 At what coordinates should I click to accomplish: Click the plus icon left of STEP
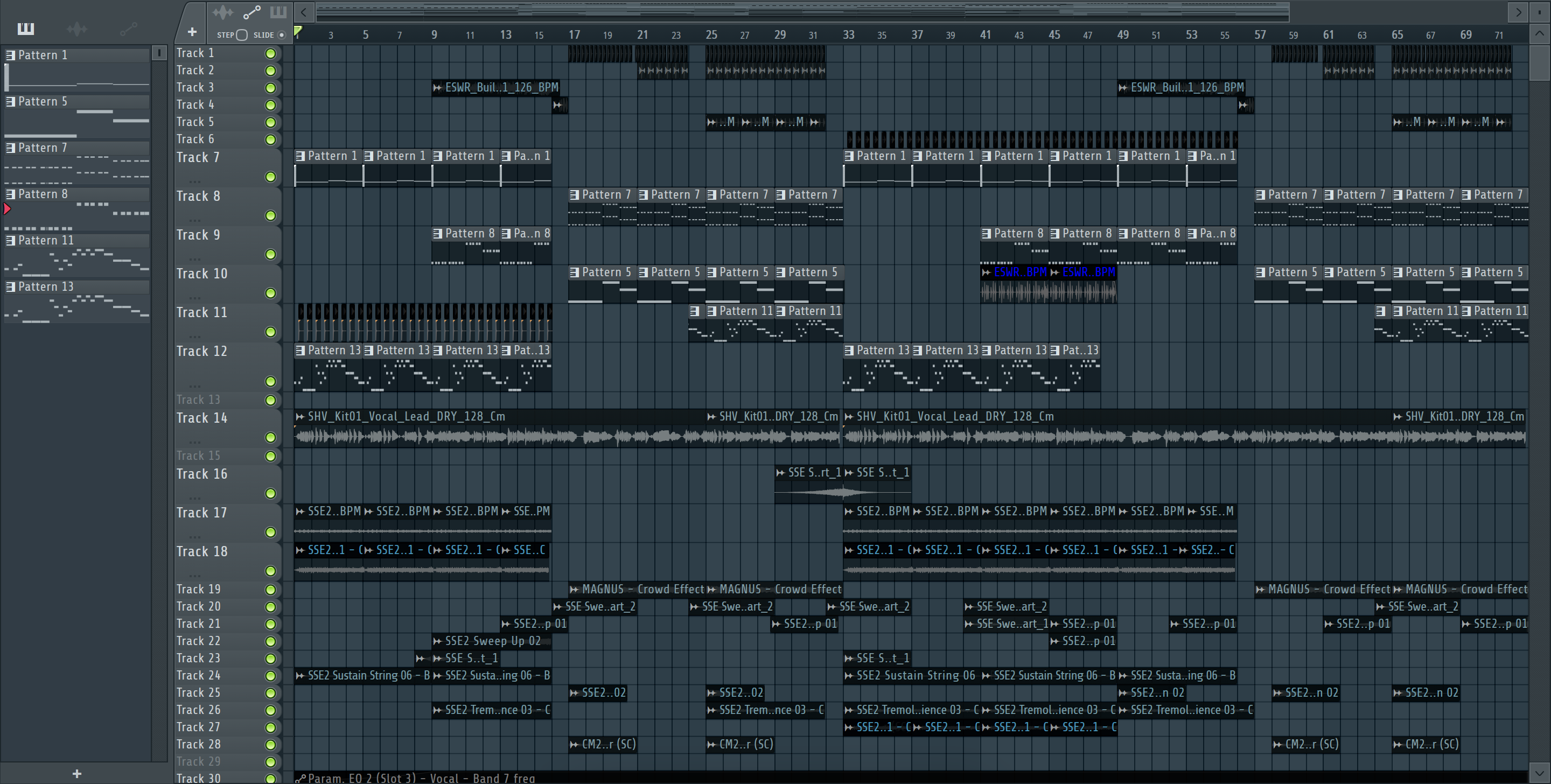coord(192,32)
